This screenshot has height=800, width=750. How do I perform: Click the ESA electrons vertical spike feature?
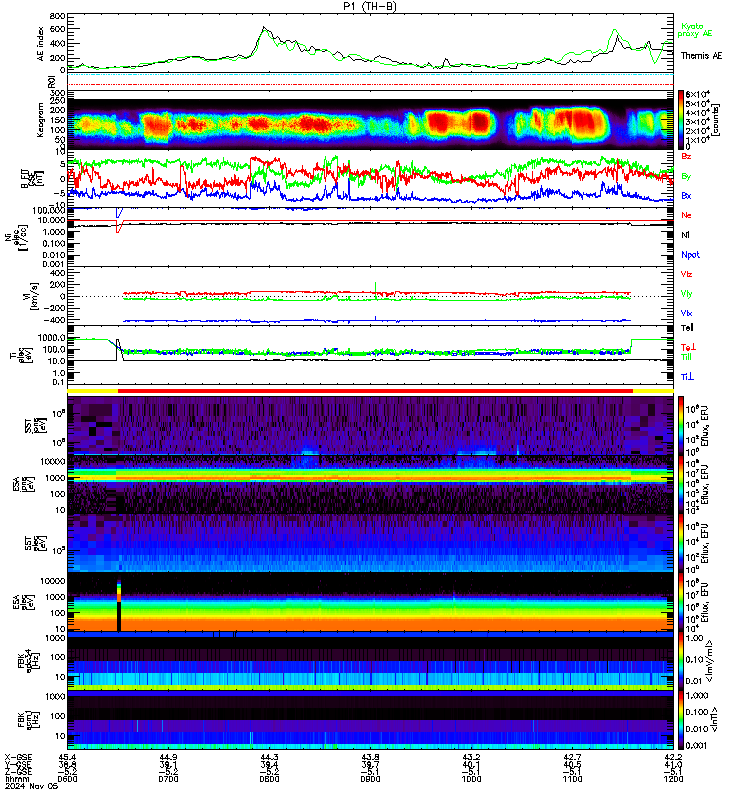[x=119, y=606]
